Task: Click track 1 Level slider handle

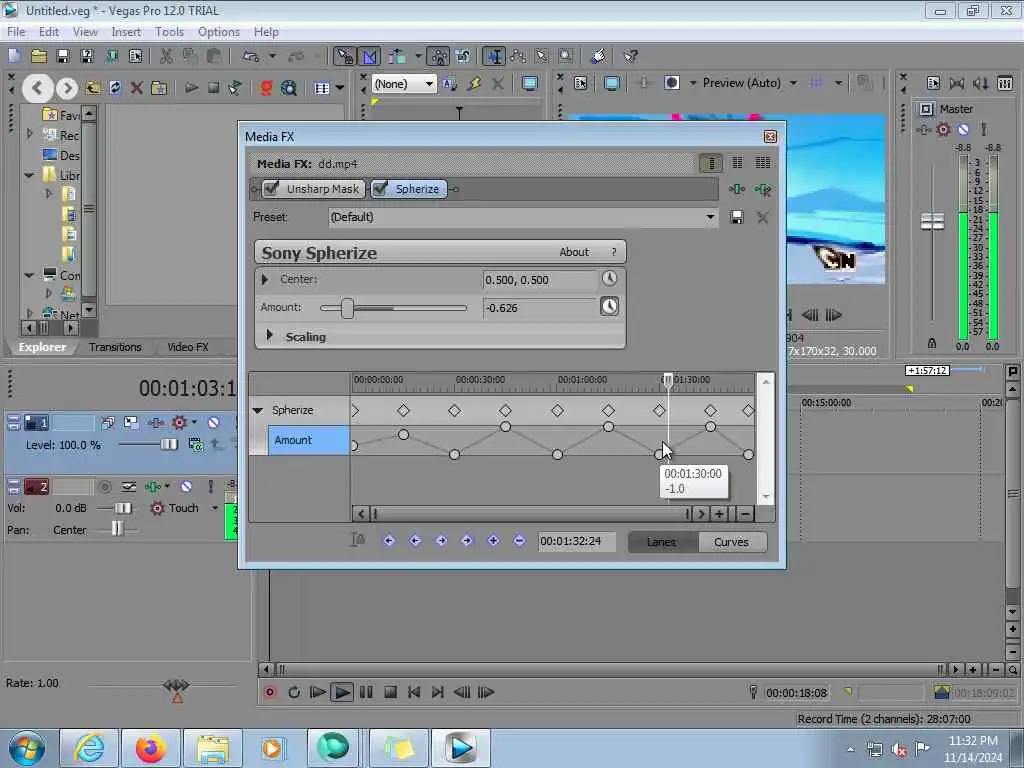Action: point(168,444)
